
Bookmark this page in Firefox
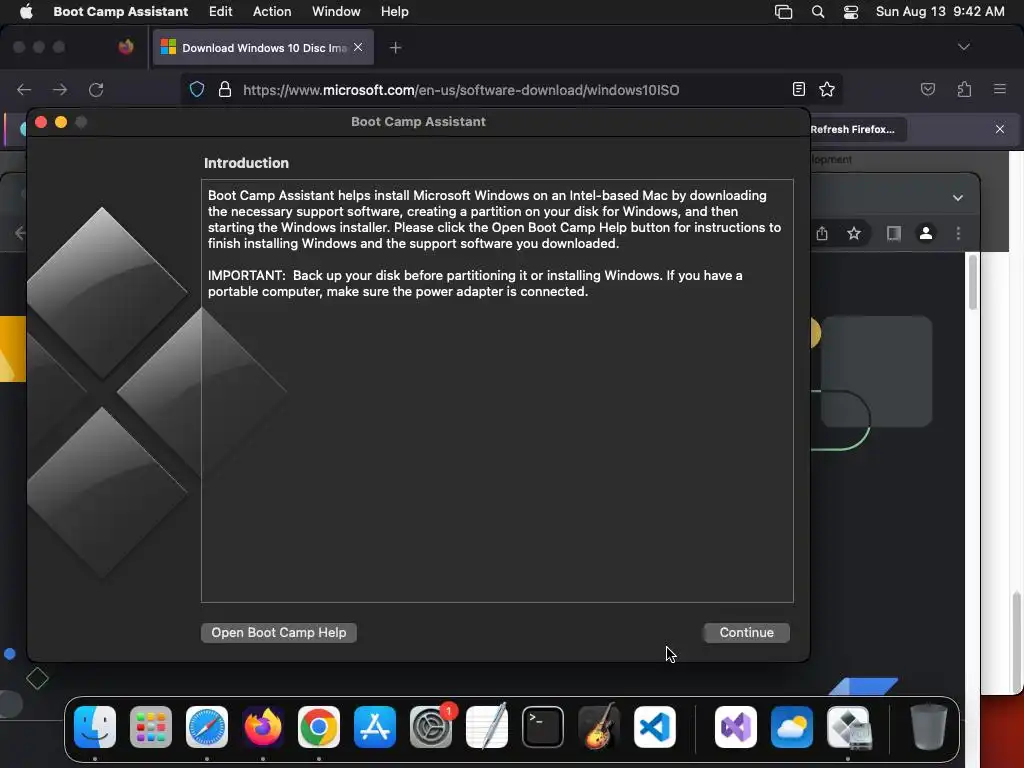[827, 89]
